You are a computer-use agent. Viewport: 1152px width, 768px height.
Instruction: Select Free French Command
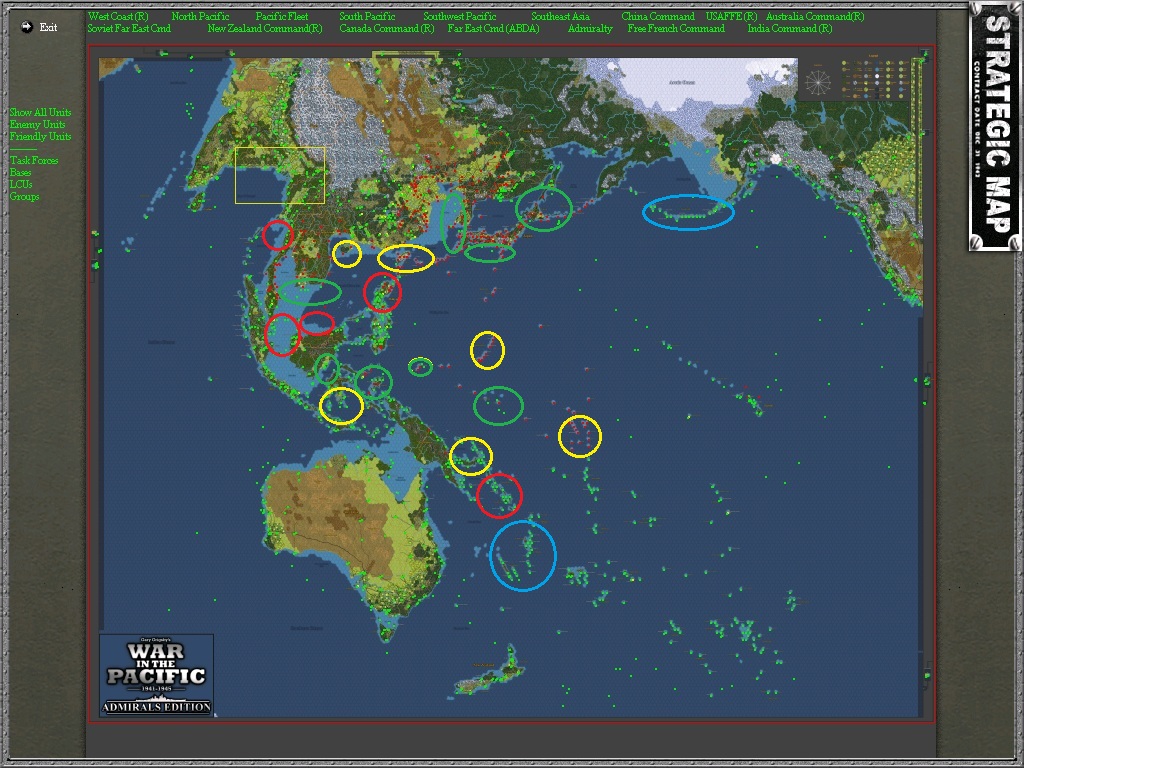tap(676, 29)
